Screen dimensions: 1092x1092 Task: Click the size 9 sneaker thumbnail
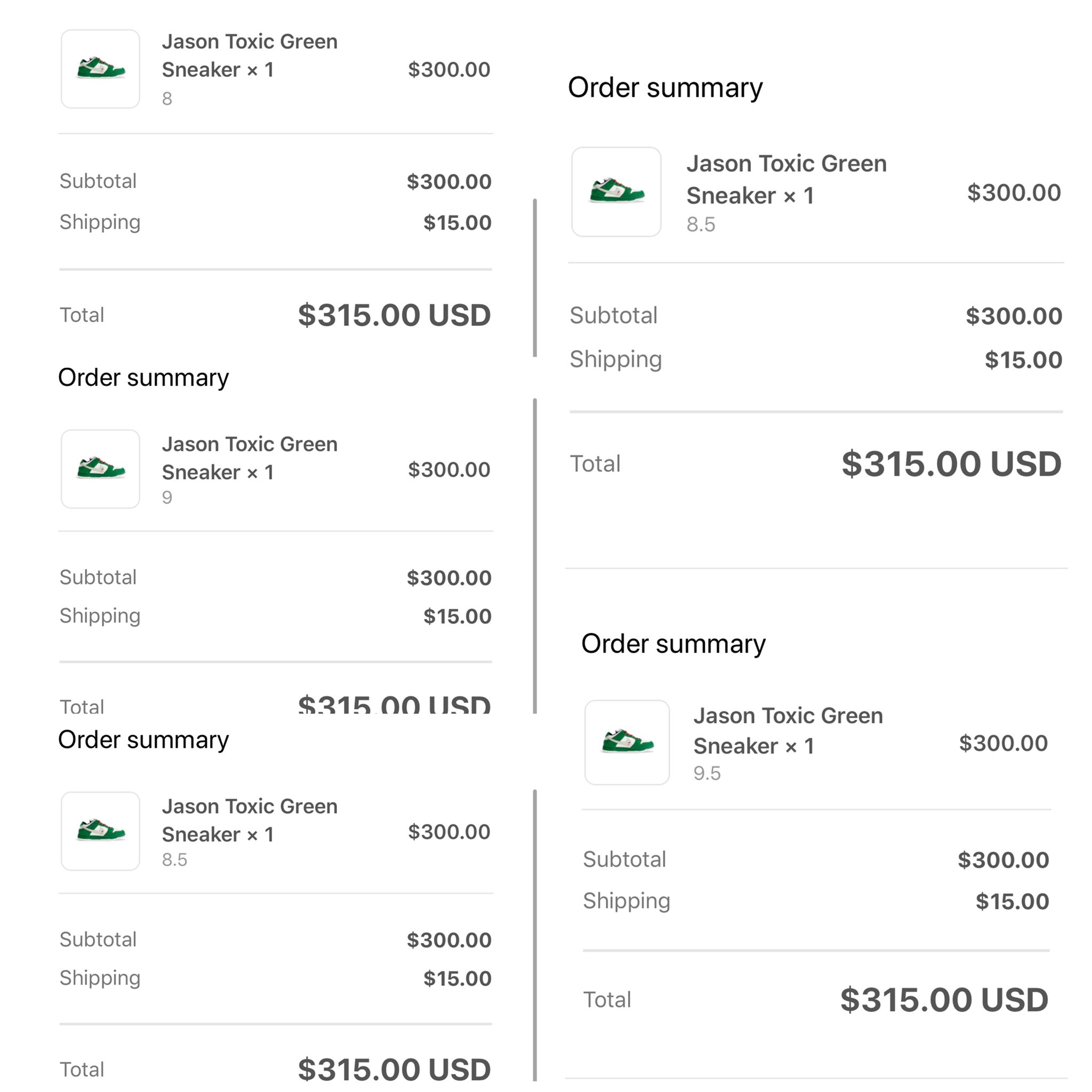(x=101, y=469)
